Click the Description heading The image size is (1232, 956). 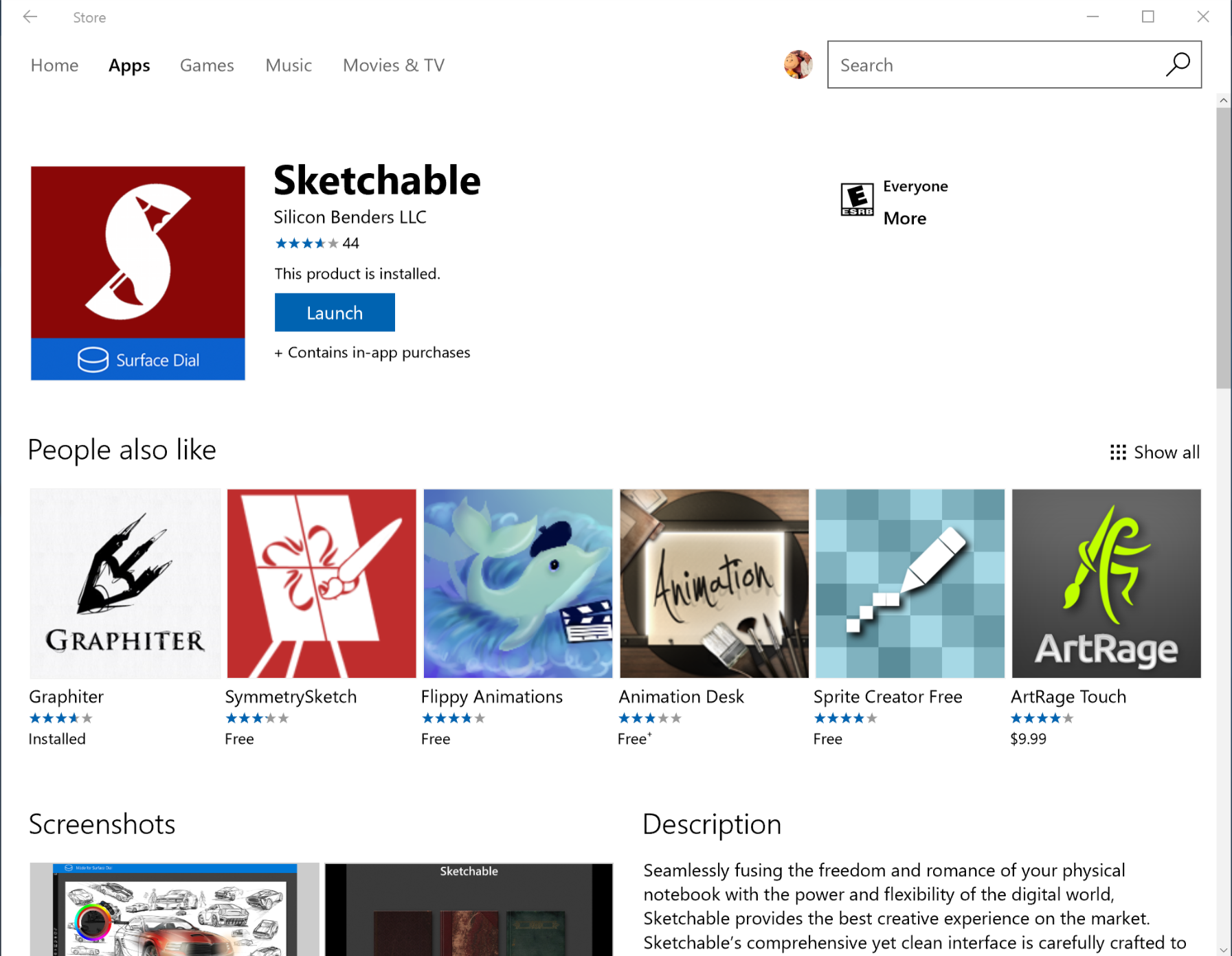712,824
